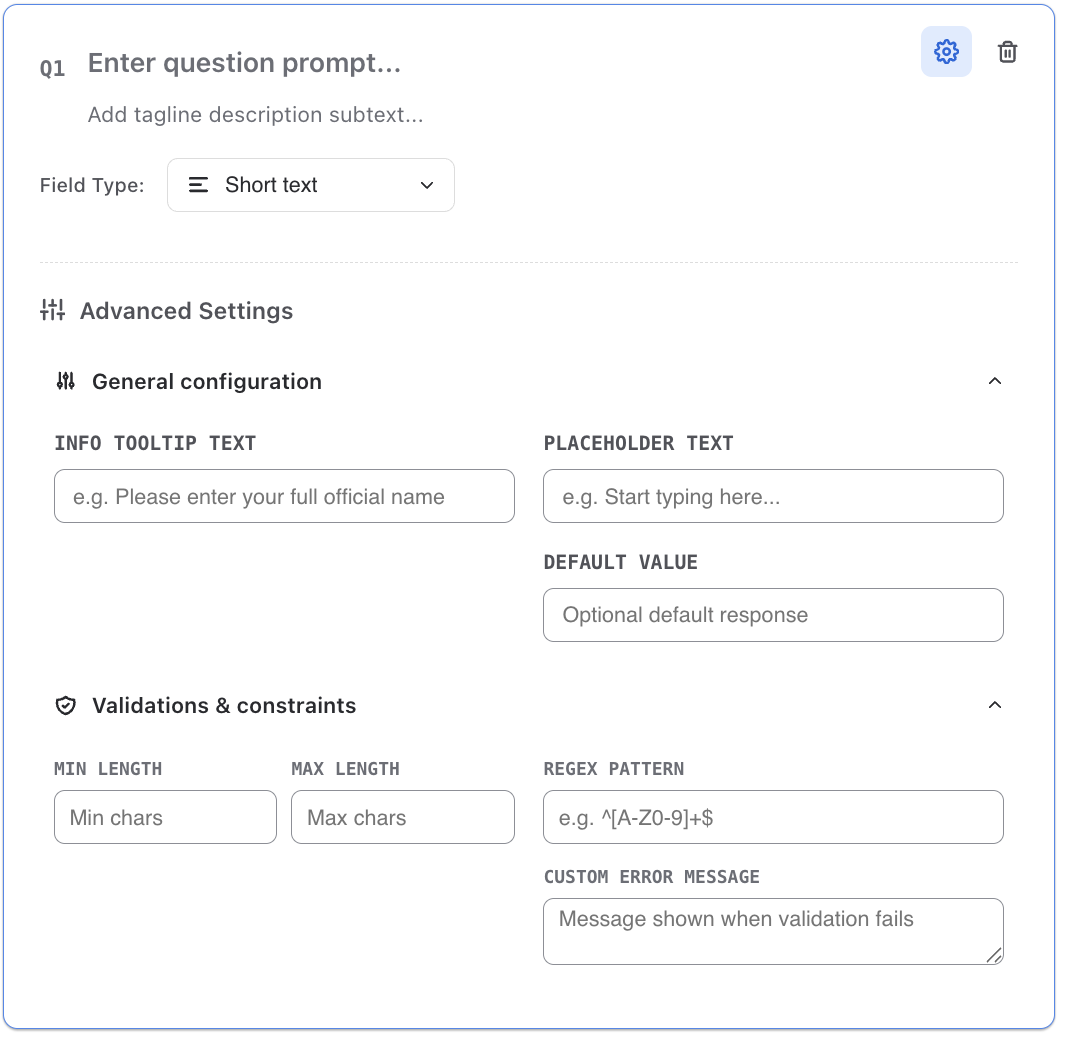Focus the Placeholder Text field
The width and height of the screenshot is (1066, 1042).
[x=773, y=496]
